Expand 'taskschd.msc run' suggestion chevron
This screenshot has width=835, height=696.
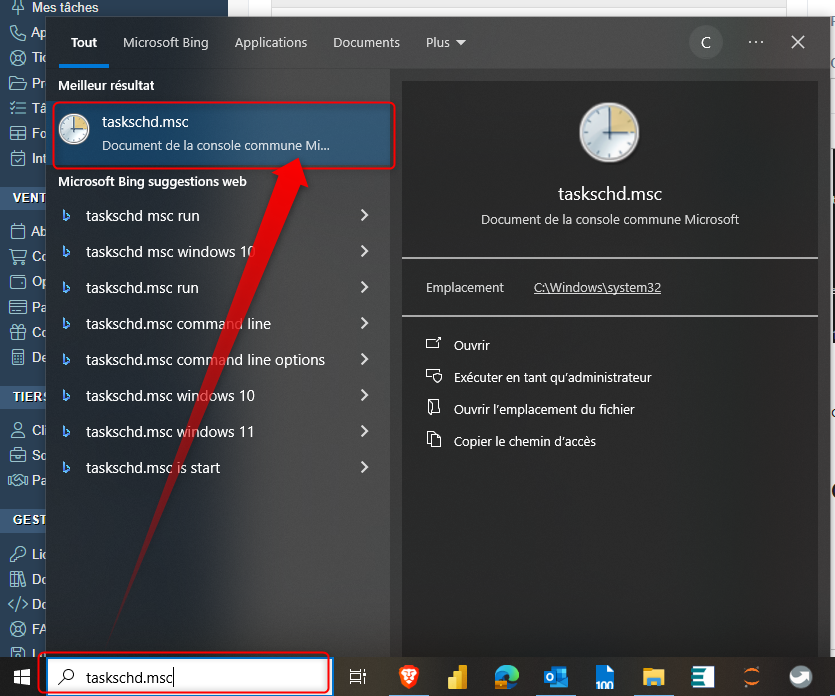tap(364, 288)
